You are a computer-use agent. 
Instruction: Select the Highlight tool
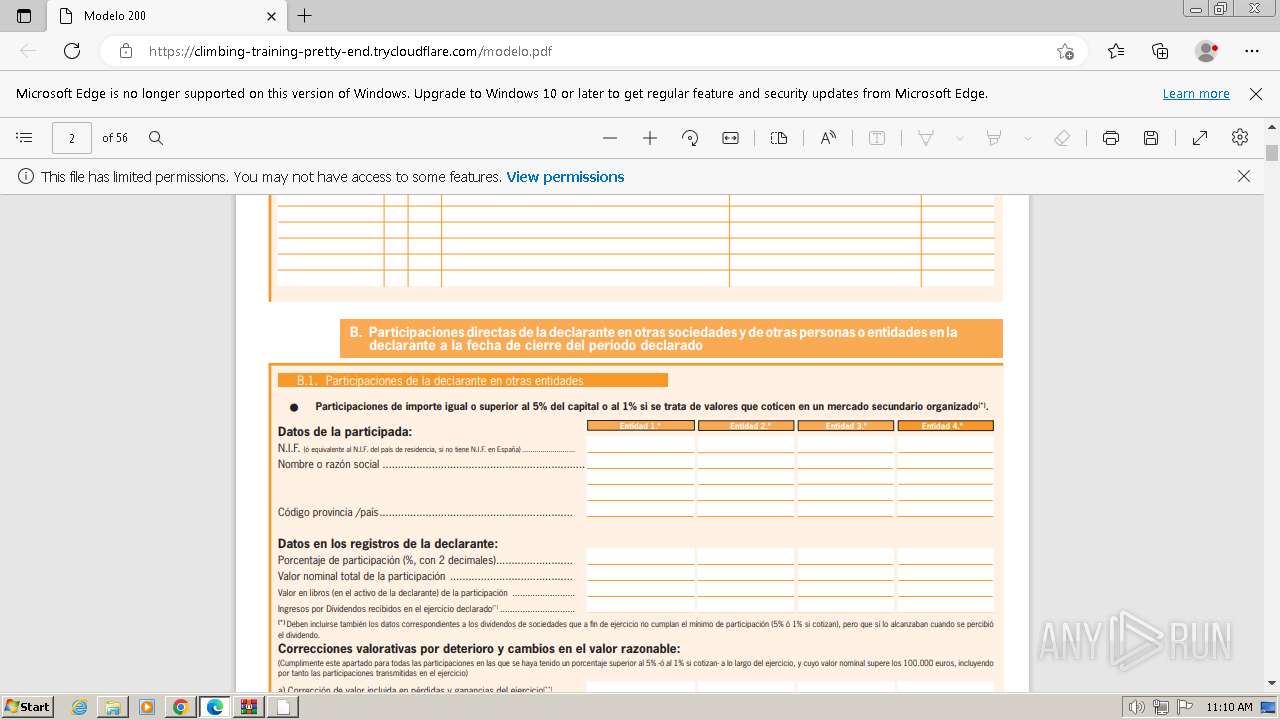pos(994,138)
